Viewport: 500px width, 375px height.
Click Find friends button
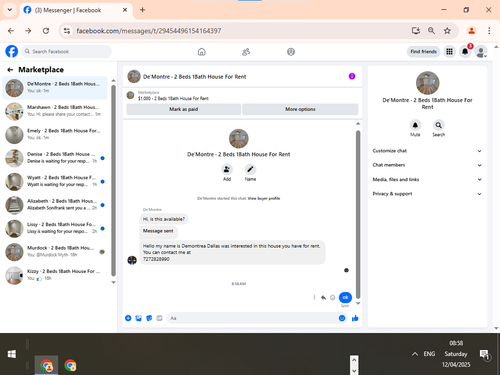423,51
